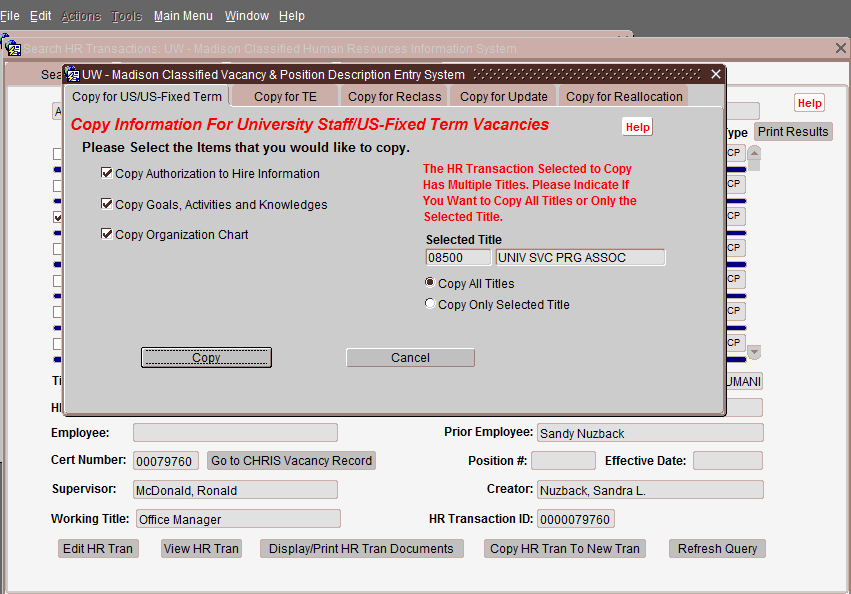Viewport: 851px width, 594px height.
Task: Click the Print Results button
Action: (x=793, y=131)
